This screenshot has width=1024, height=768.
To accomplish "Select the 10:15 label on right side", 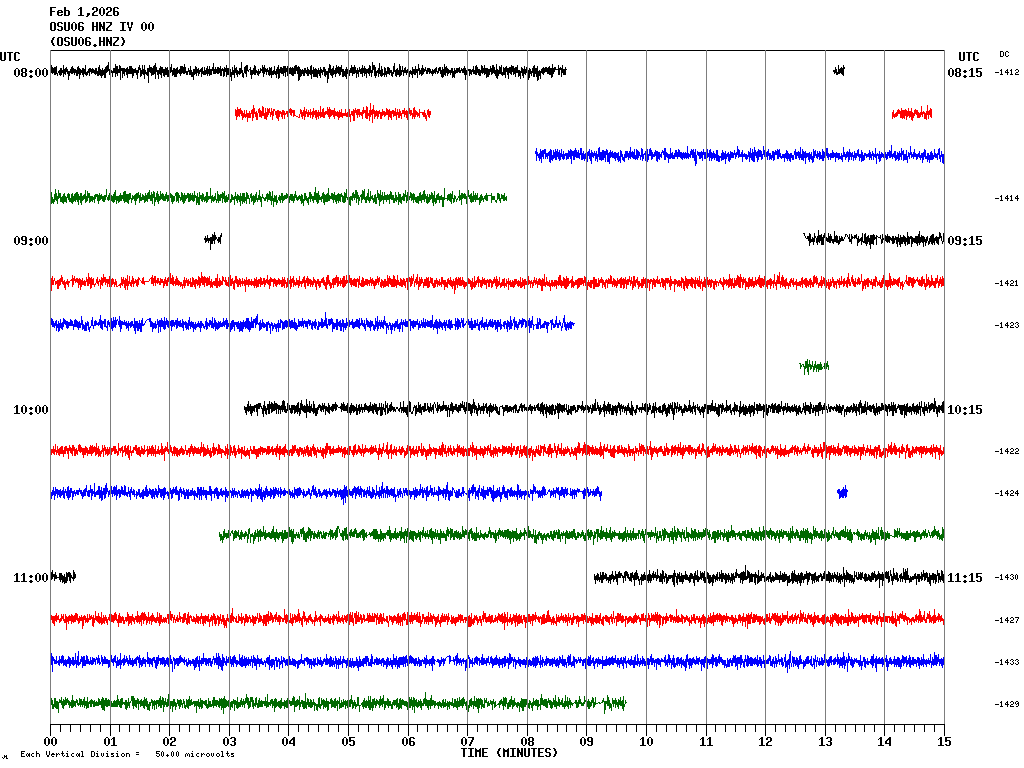I will coord(964,410).
